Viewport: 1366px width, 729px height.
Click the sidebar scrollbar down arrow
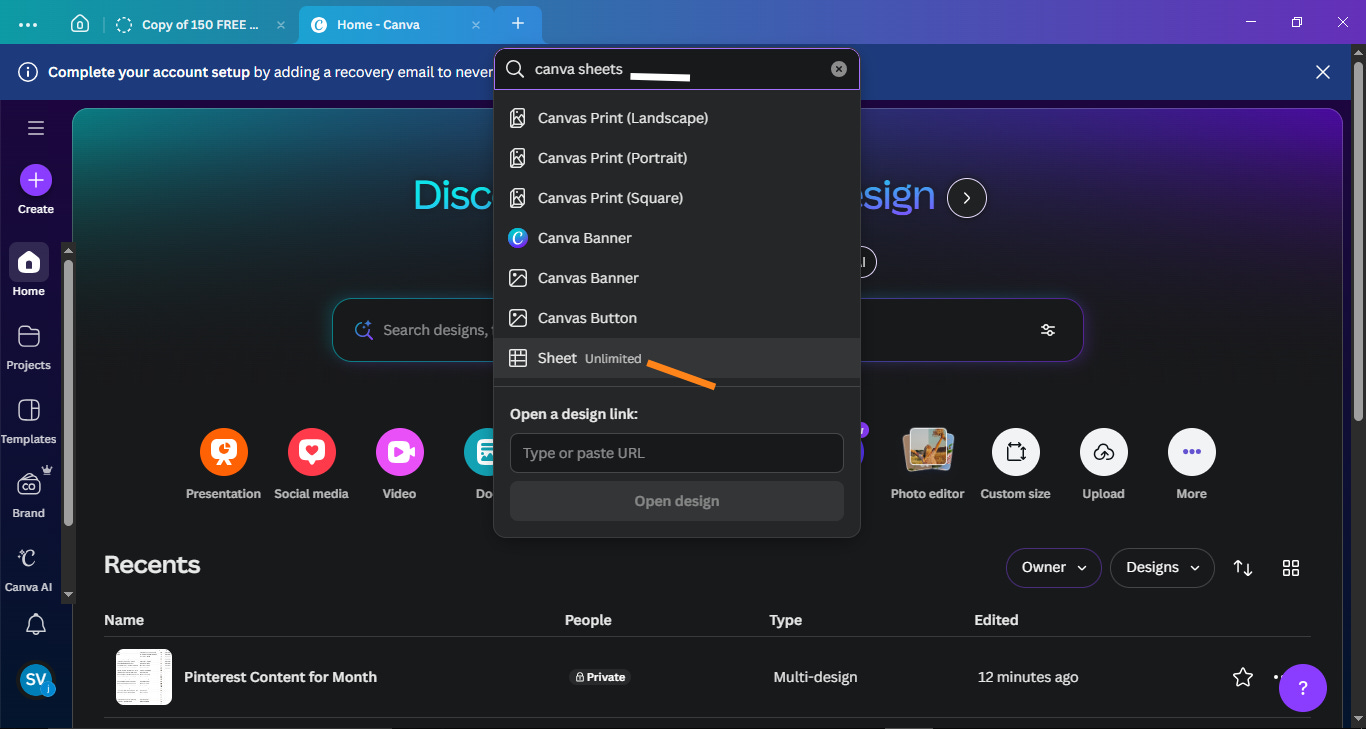pyautogui.click(x=68, y=594)
